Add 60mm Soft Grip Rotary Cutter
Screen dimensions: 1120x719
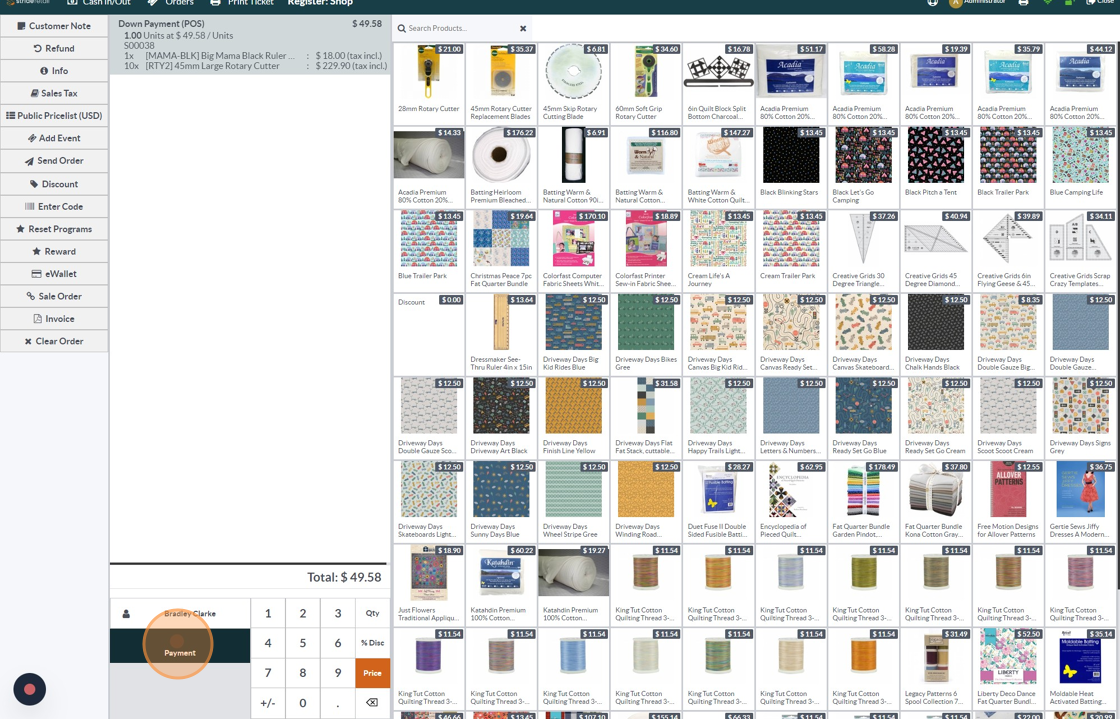pos(646,84)
